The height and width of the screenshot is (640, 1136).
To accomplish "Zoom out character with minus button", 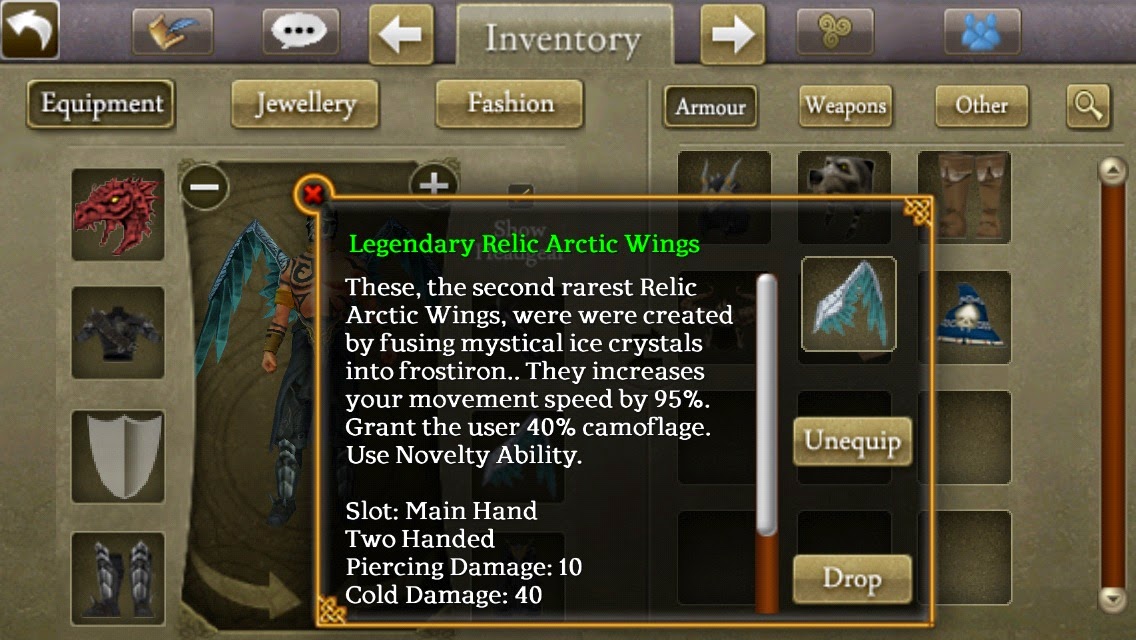I will click(x=204, y=187).
